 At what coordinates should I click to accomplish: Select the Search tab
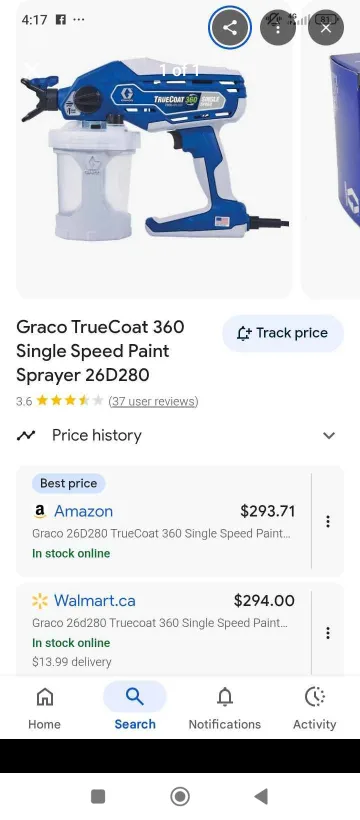coord(135,708)
